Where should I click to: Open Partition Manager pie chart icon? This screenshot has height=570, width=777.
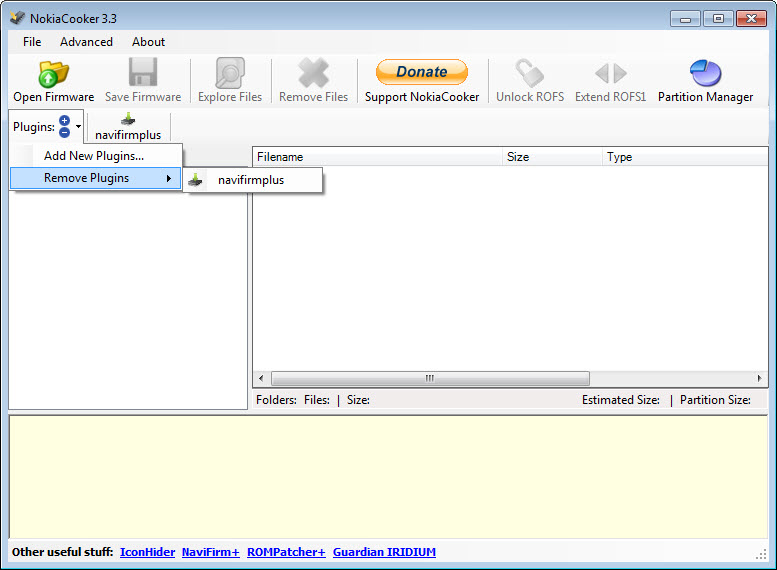coord(705,73)
